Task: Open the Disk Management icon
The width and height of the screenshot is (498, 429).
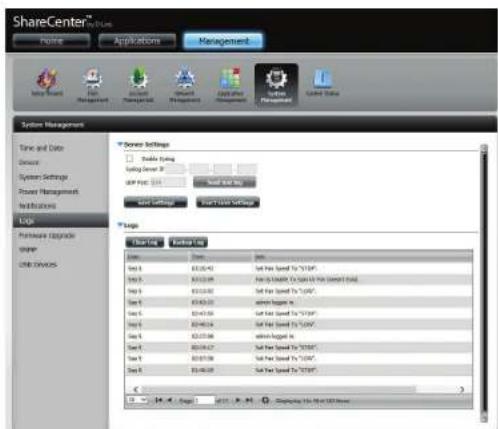Action: pos(92,85)
